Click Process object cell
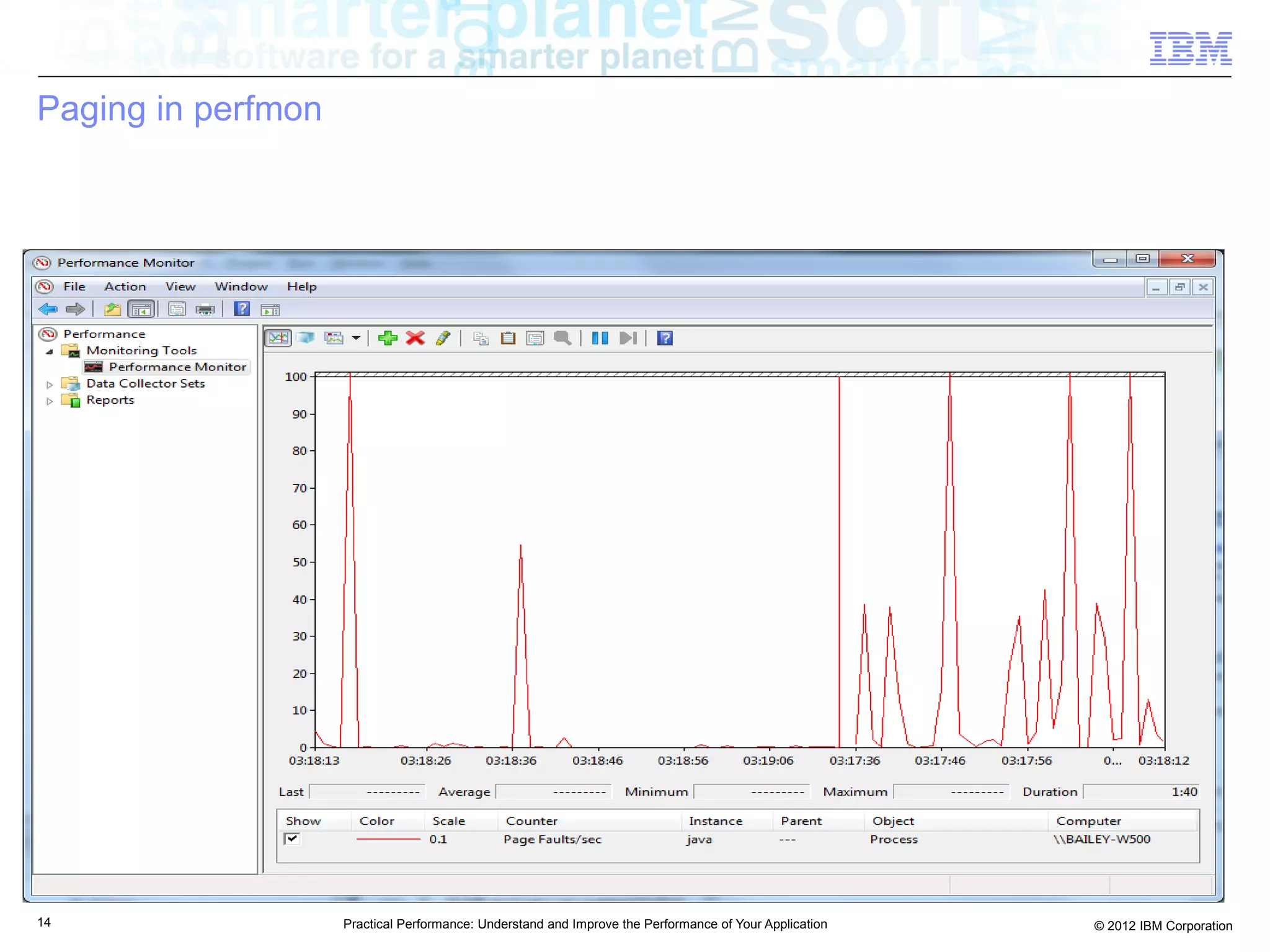The width and height of the screenshot is (1270, 952). (x=894, y=839)
